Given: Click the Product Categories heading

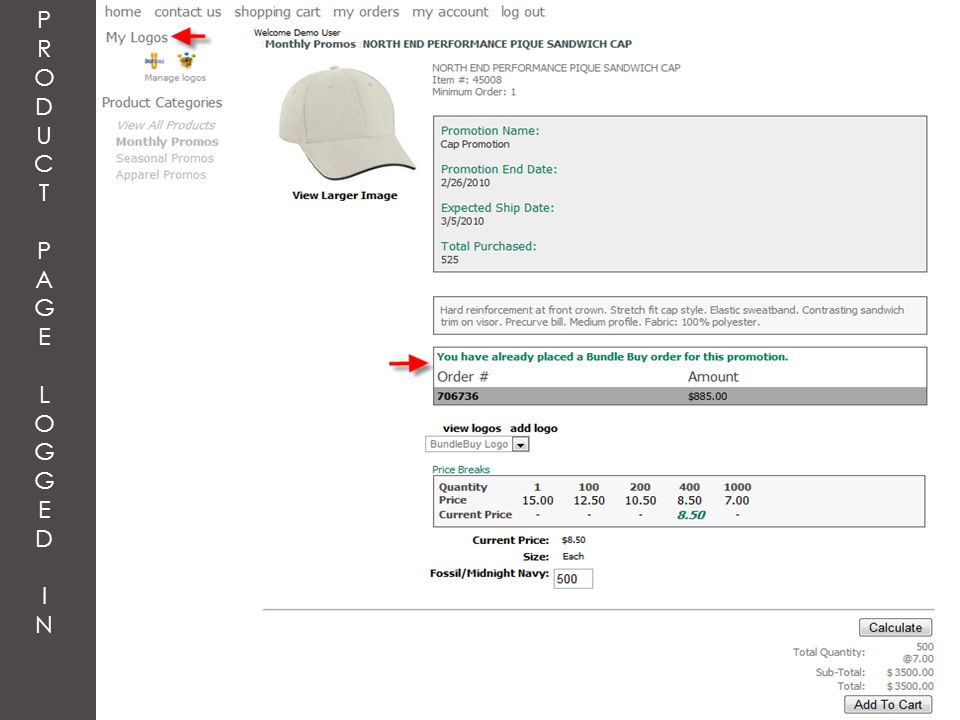Looking at the screenshot, I should 162,102.
